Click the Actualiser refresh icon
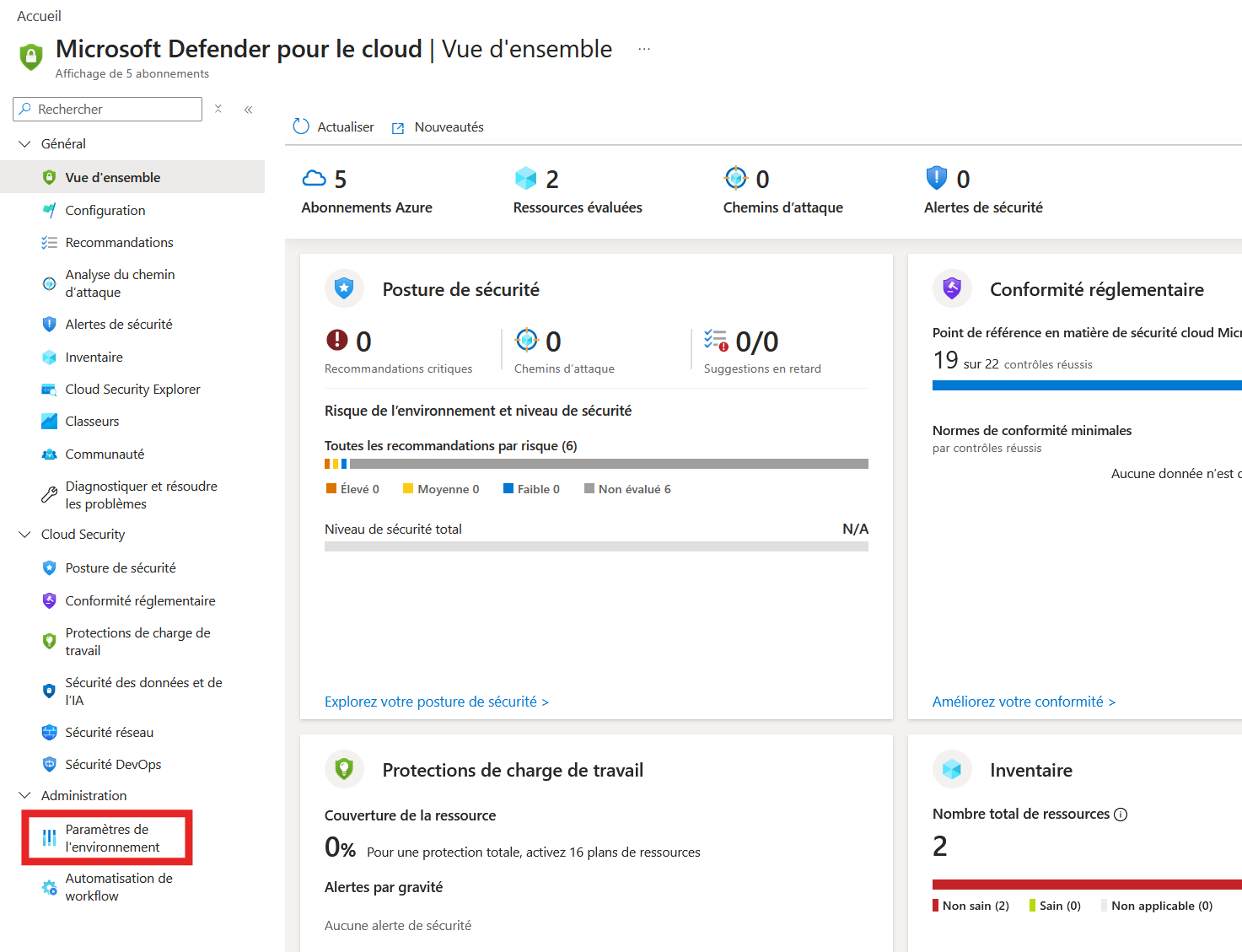Image resolution: width=1242 pixels, height=952 pixels. [301, 126]
